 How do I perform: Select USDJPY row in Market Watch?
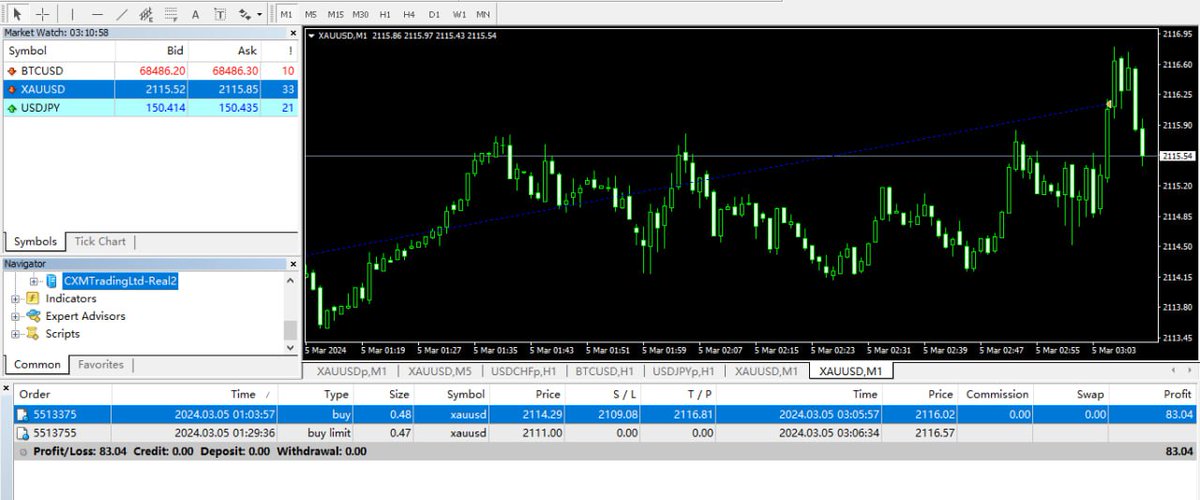(151, 107)
